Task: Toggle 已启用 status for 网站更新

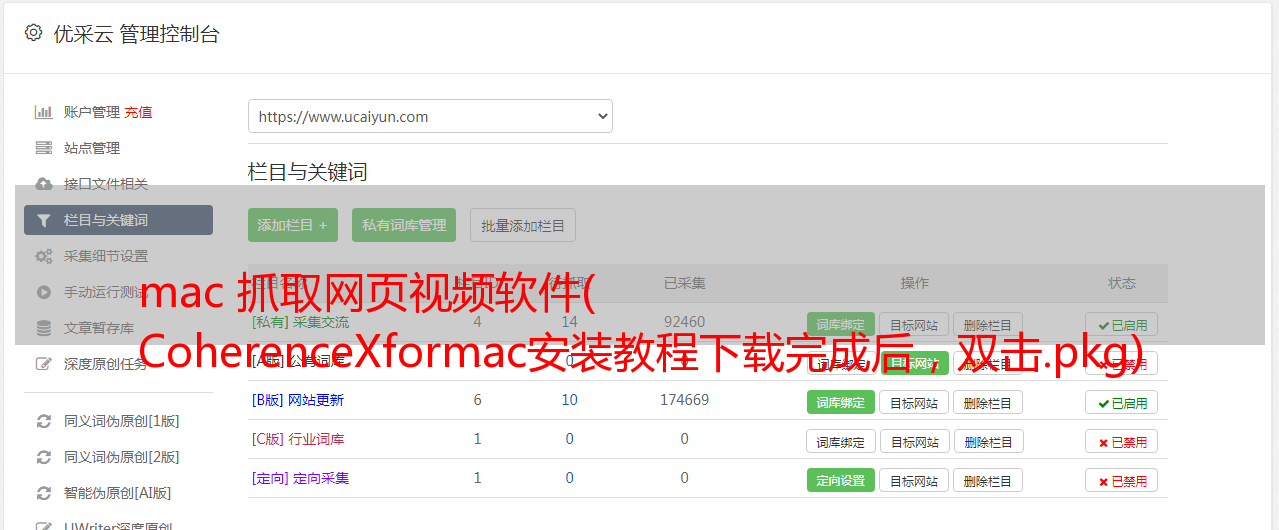Action: point(1122,402)
